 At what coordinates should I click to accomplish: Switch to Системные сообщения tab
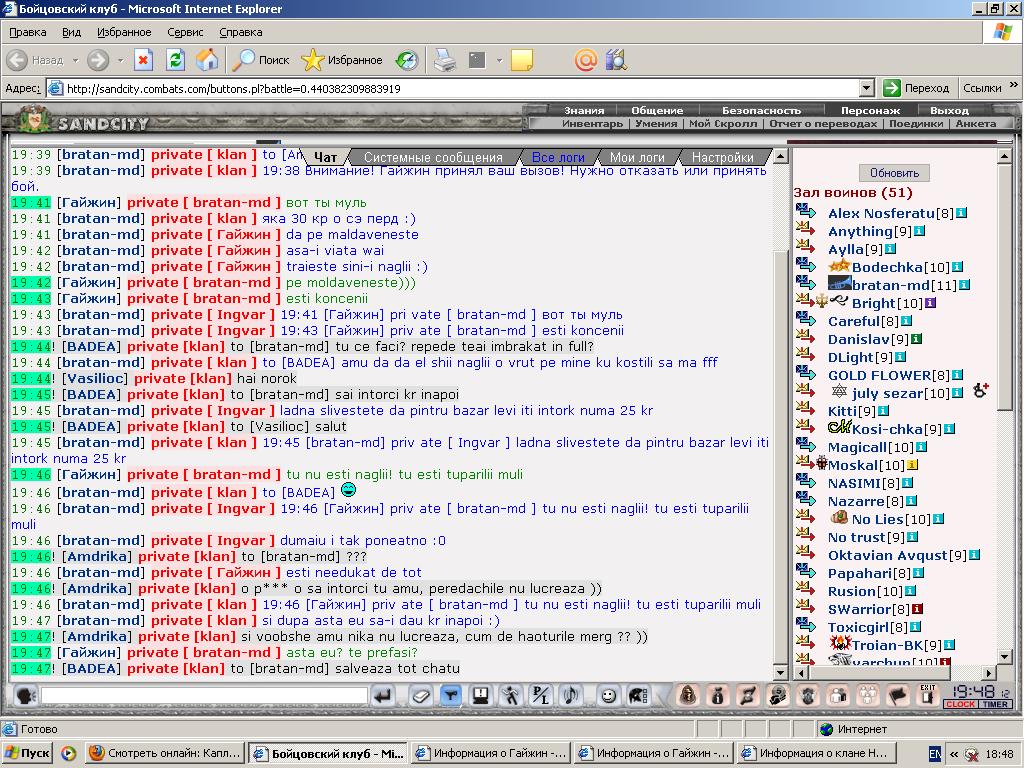(433, 157)
